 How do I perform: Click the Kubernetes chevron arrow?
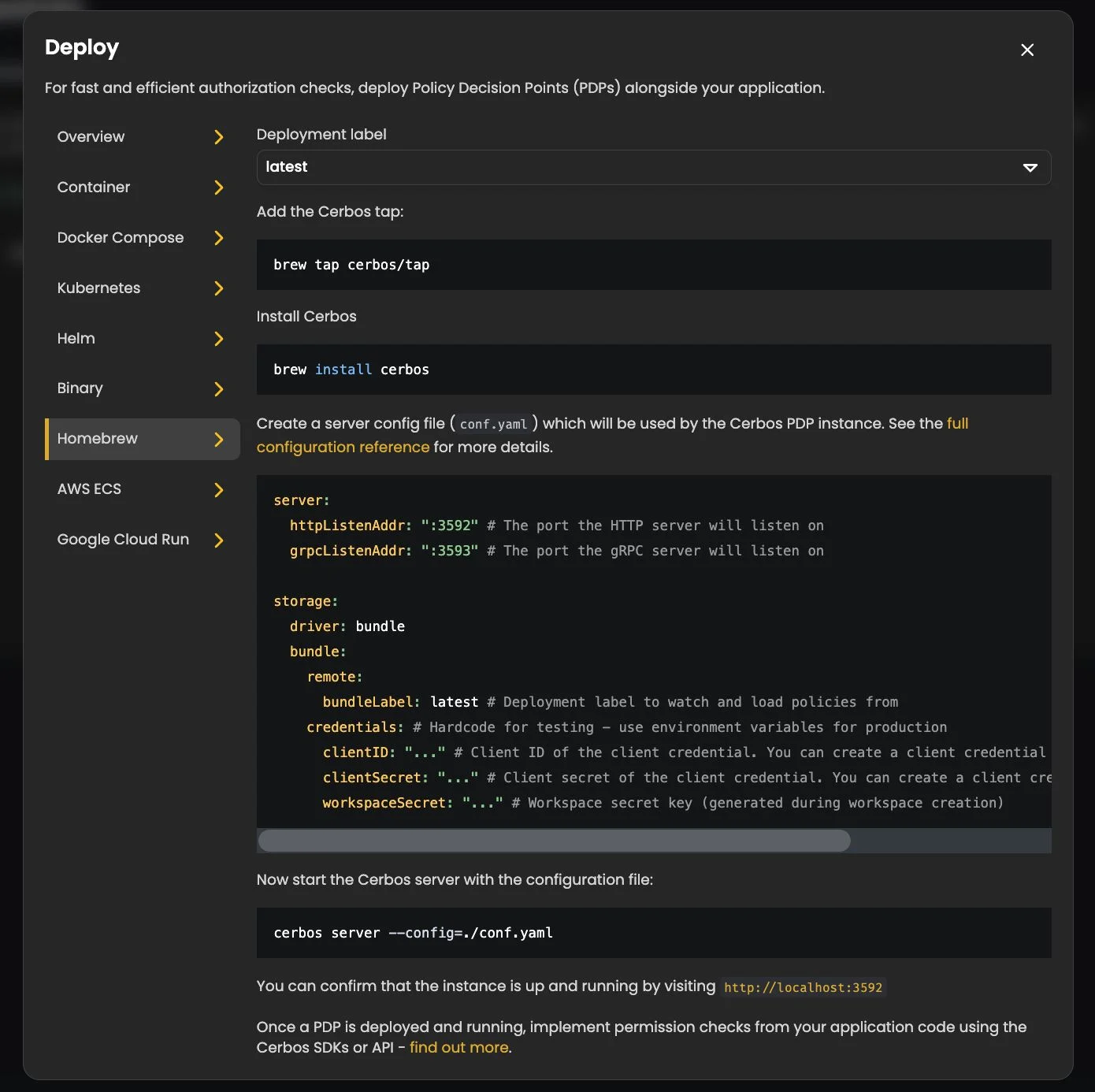click(218, 288)
